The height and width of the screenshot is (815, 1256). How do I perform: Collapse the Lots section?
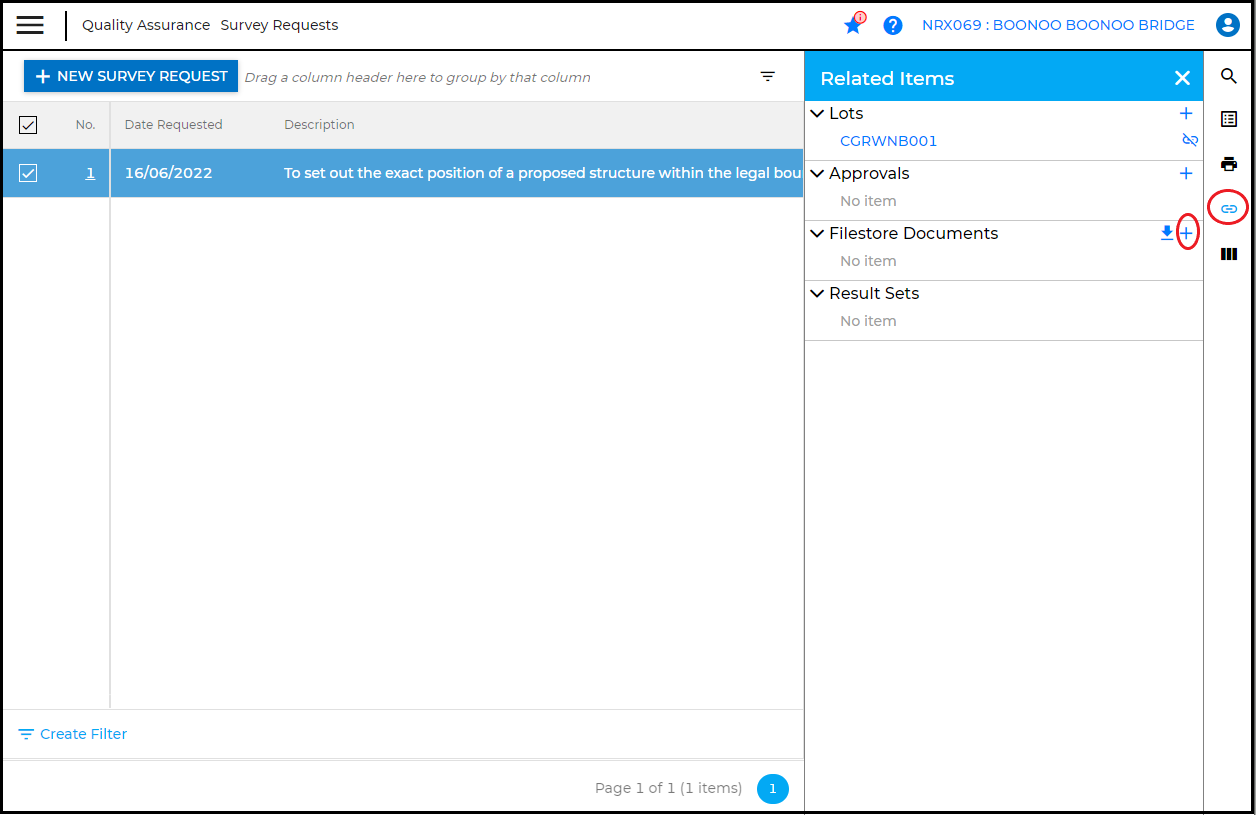(x=818, y=114)
